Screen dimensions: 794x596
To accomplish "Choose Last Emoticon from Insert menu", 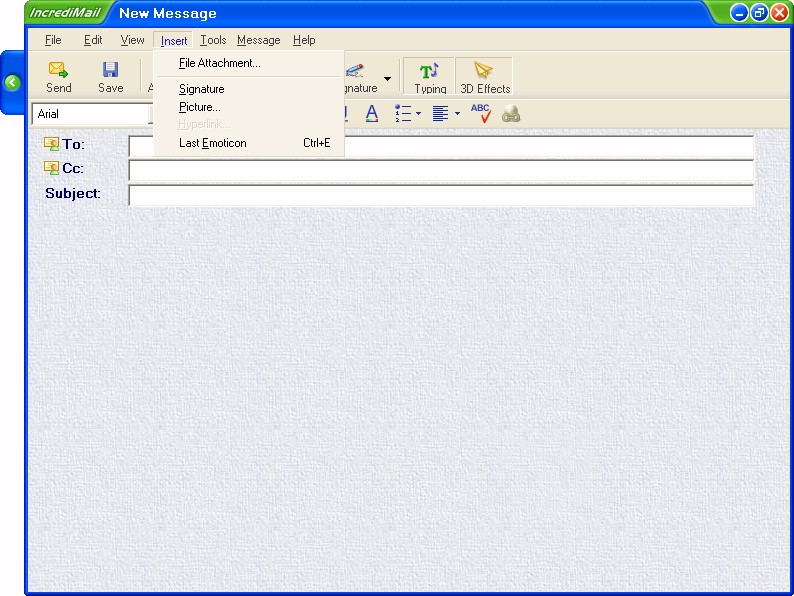I will [x=249, y=143].
